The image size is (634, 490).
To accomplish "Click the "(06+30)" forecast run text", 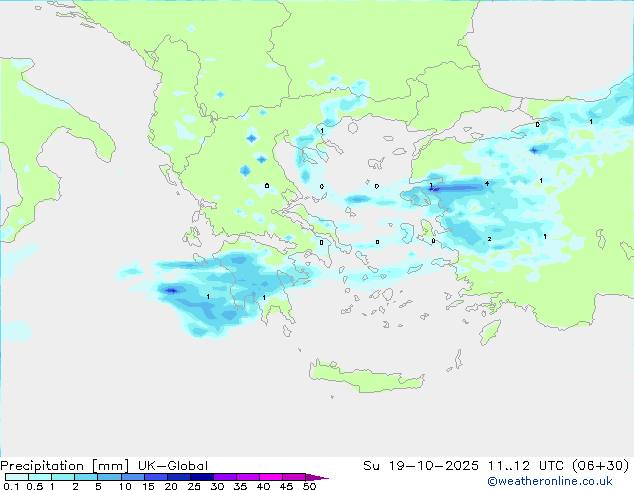I will pyautogui.click(x=600, y=466).
